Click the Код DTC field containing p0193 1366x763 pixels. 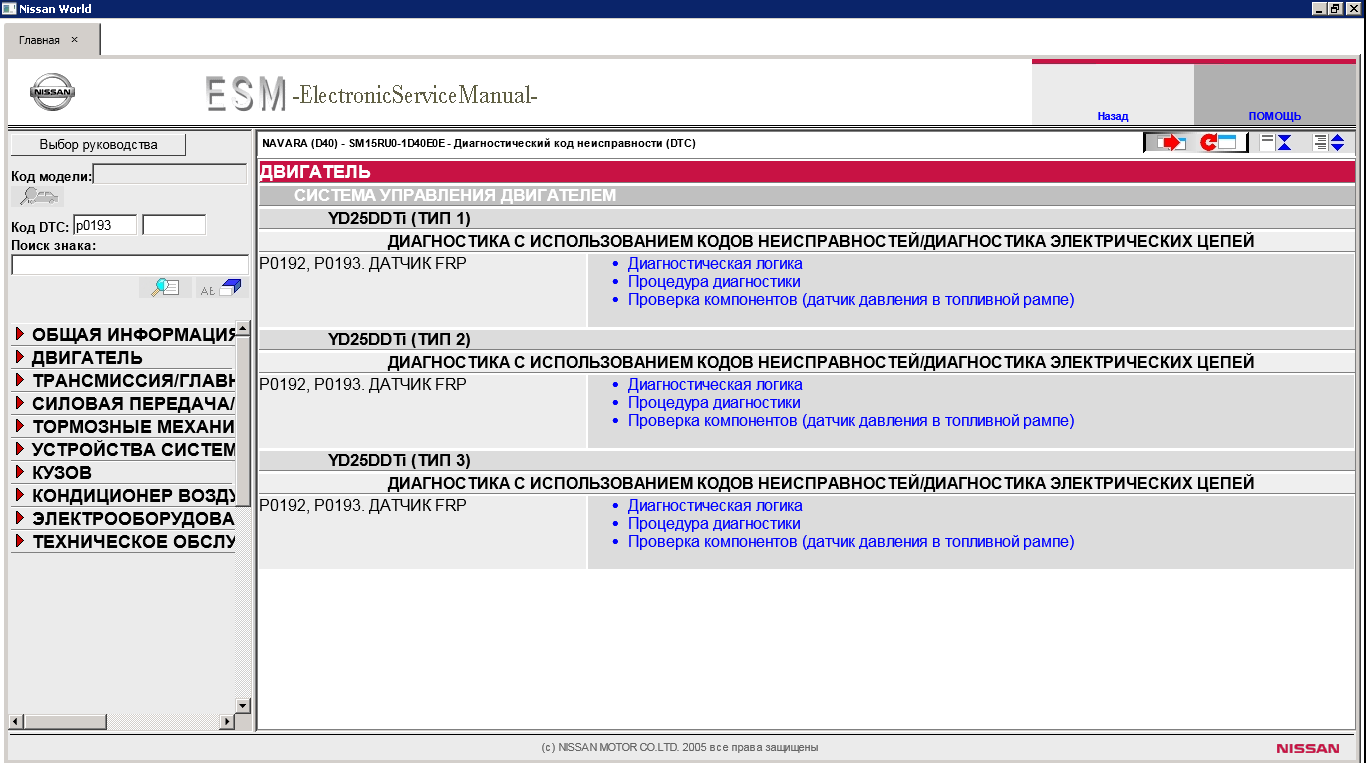[x=105, y=225]
